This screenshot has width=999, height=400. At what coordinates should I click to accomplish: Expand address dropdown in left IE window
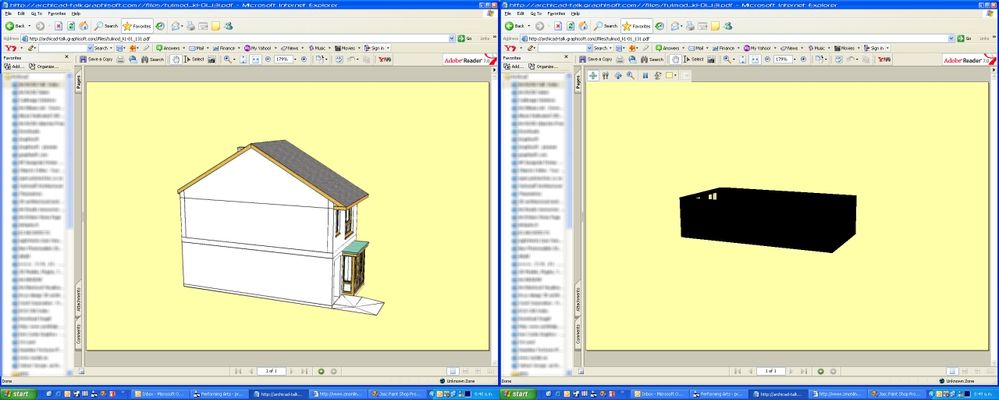pyautogui.click(x=452, y=38)
